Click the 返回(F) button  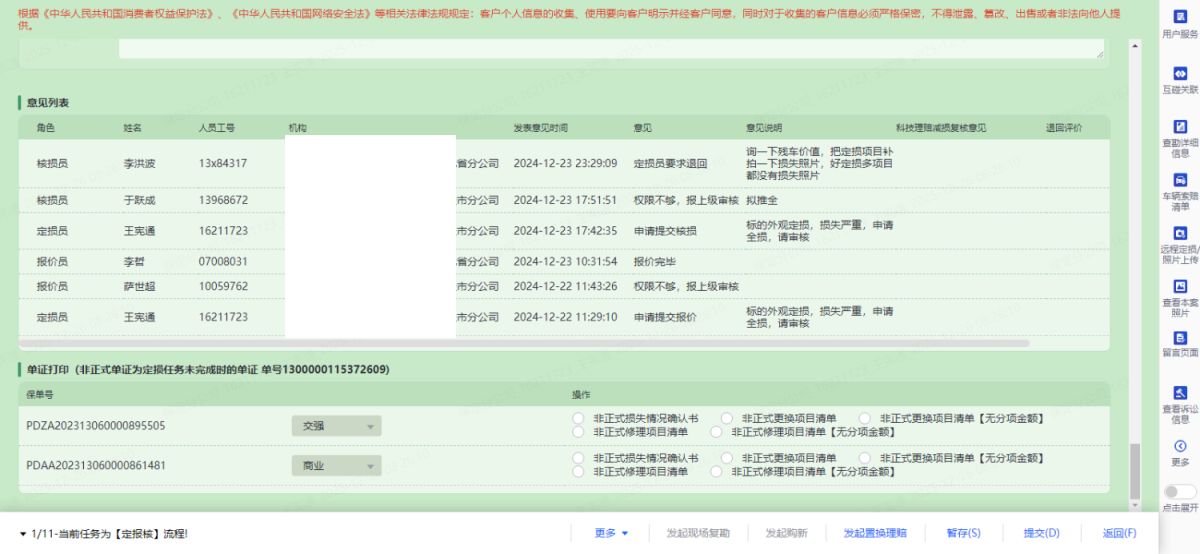point(1119,533)
